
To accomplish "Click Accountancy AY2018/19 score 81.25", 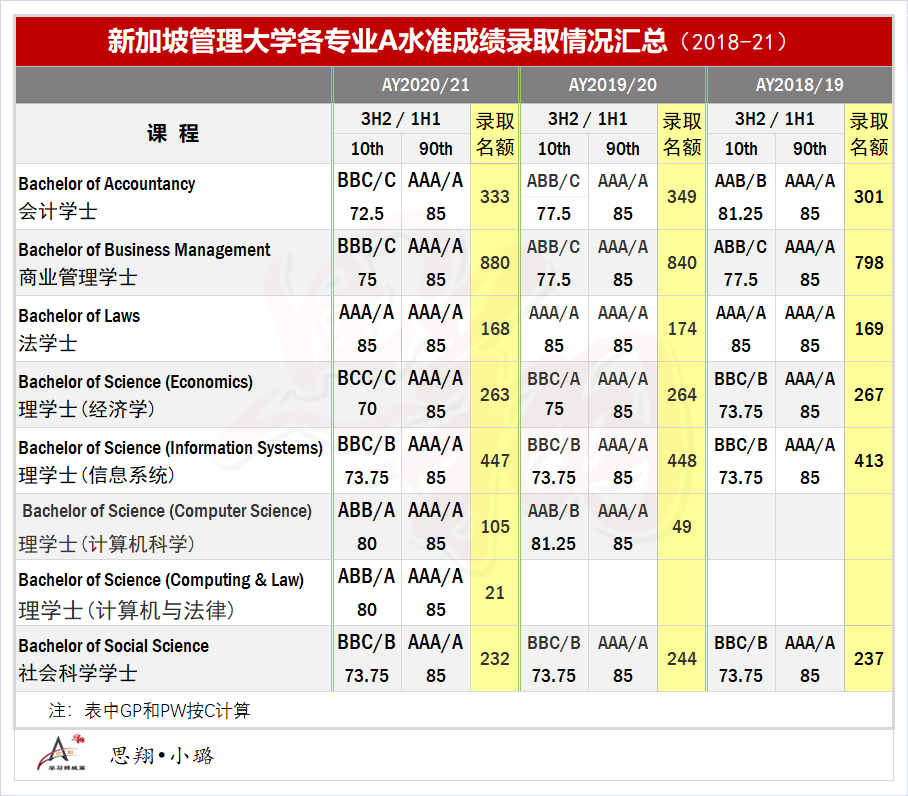I will (x=741, y=214).
